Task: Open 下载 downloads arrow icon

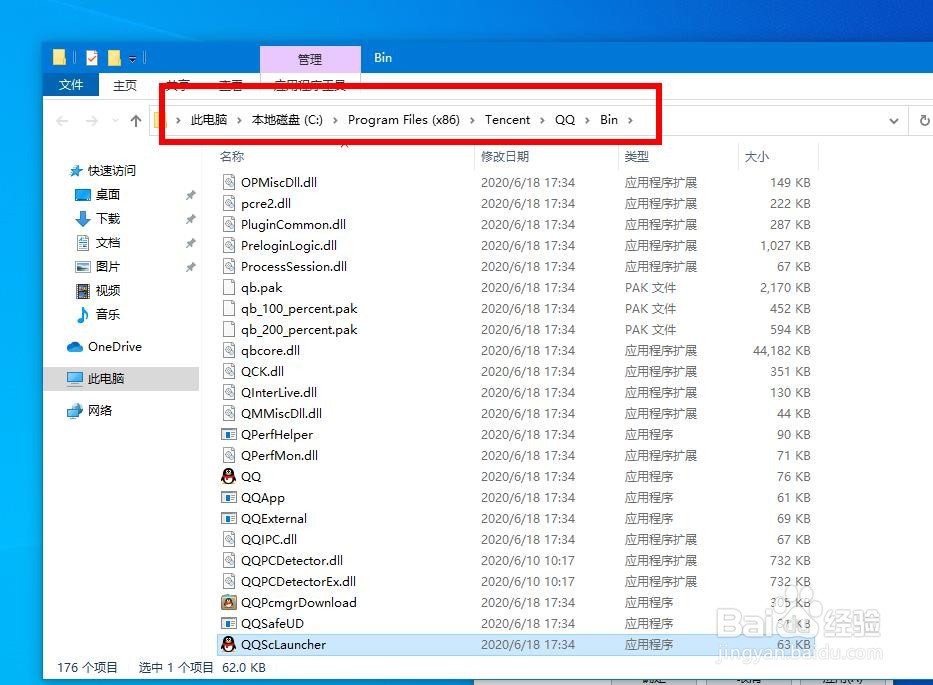Action: point(83,218)
